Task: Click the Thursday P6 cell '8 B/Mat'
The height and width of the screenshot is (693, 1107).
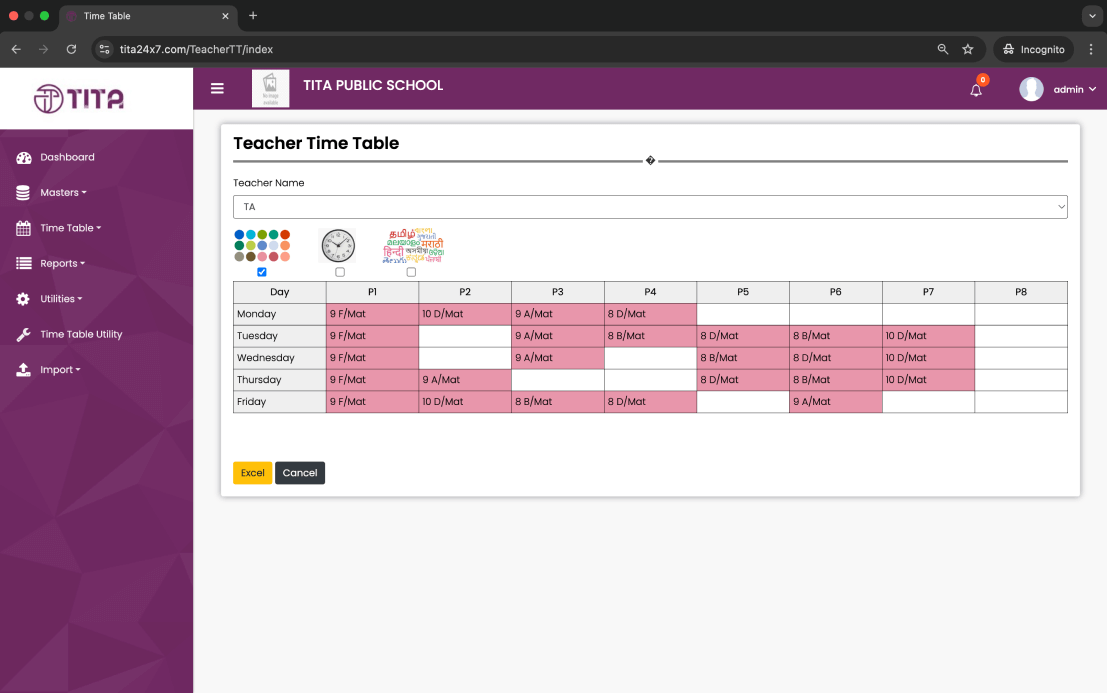Action: (x=836, y=380)
